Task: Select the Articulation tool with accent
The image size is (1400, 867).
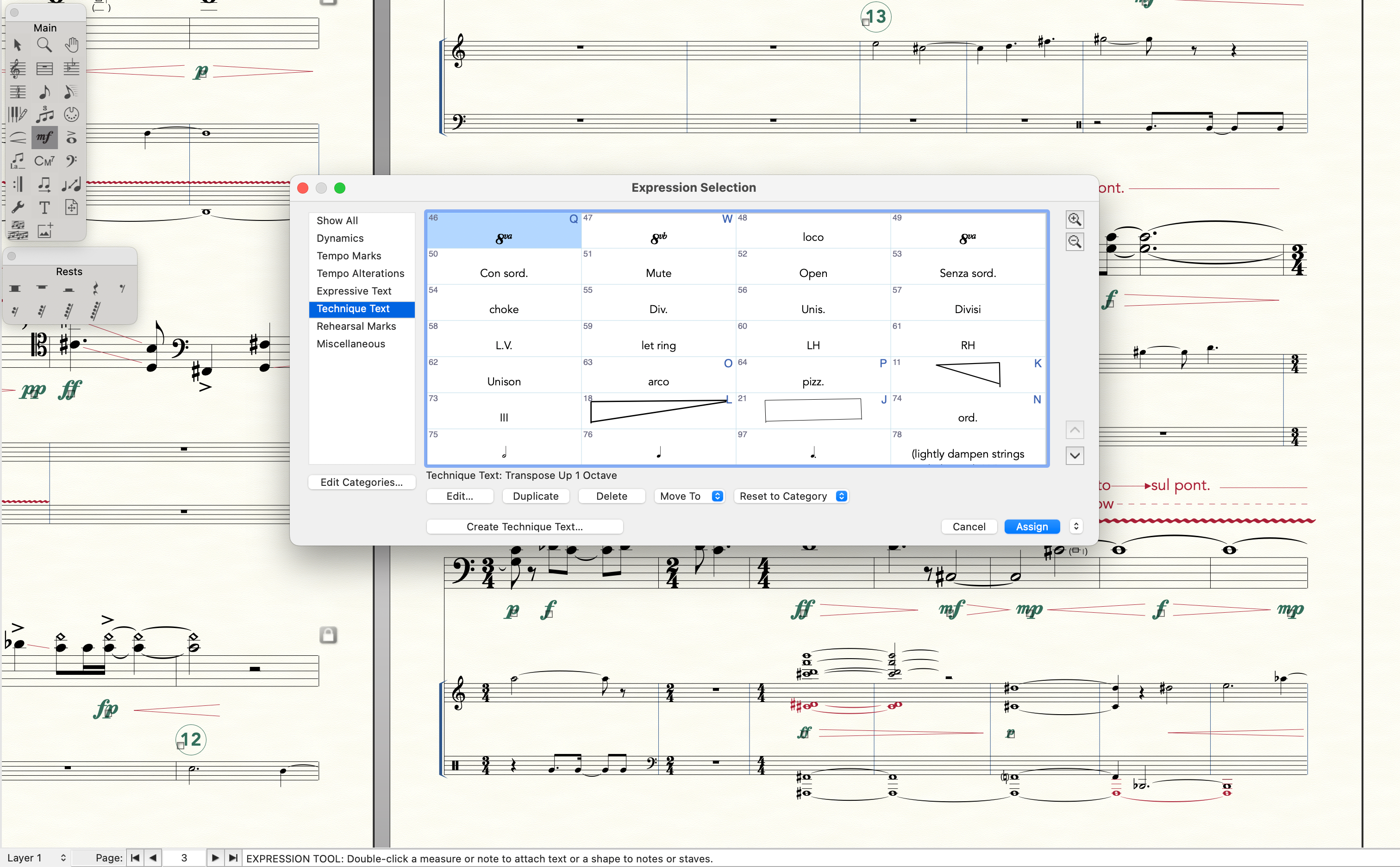Action: click(71, 138)
